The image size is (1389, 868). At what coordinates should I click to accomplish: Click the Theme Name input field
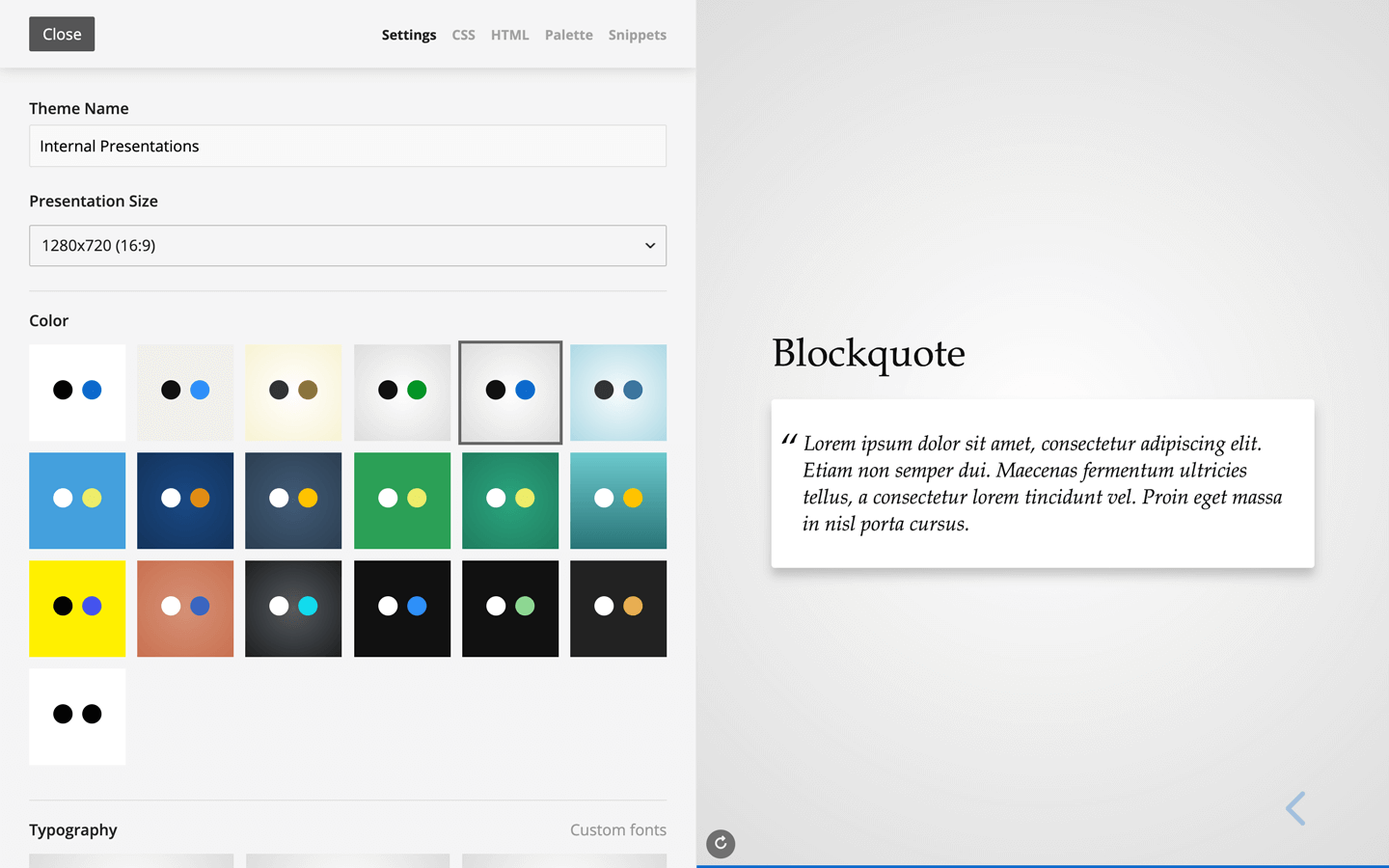[347, 146]
